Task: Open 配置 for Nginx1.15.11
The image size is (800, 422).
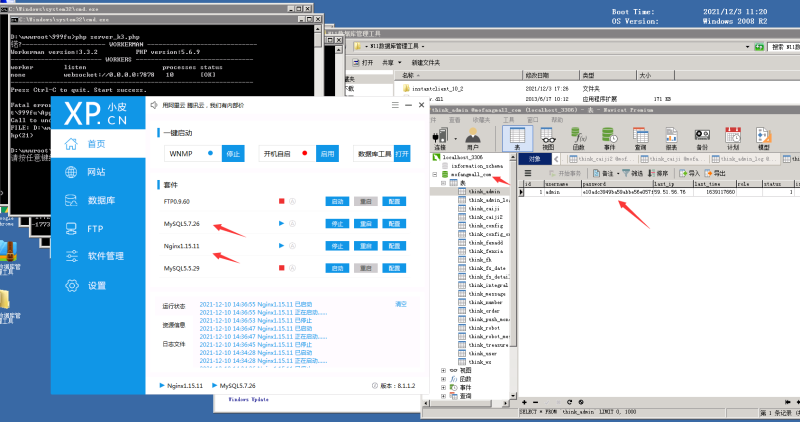Action: coord(394,246)
